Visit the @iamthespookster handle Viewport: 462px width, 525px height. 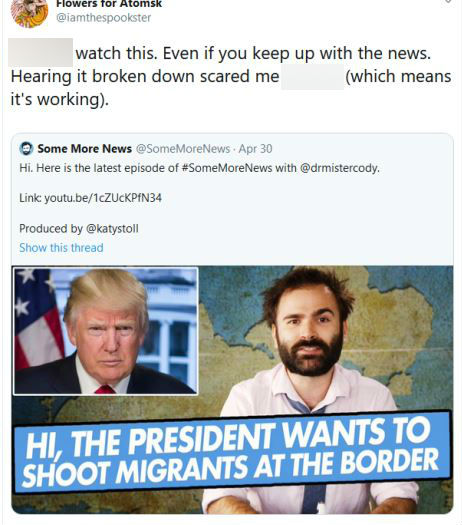tap(103, 18)
